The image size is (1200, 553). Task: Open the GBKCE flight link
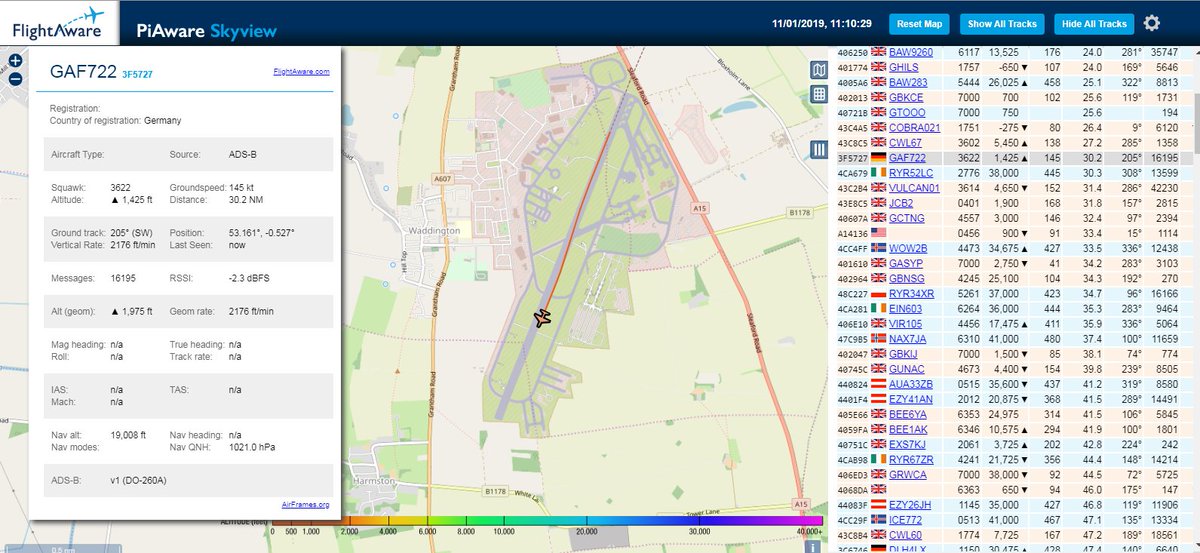coord(907,98)
